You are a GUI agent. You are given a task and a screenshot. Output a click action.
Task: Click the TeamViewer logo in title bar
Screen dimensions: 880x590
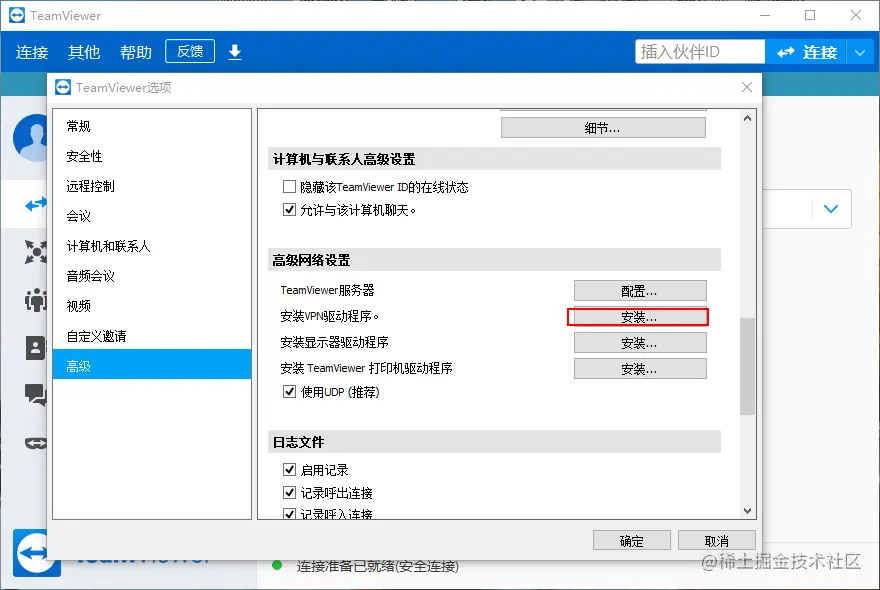[17, 15]
